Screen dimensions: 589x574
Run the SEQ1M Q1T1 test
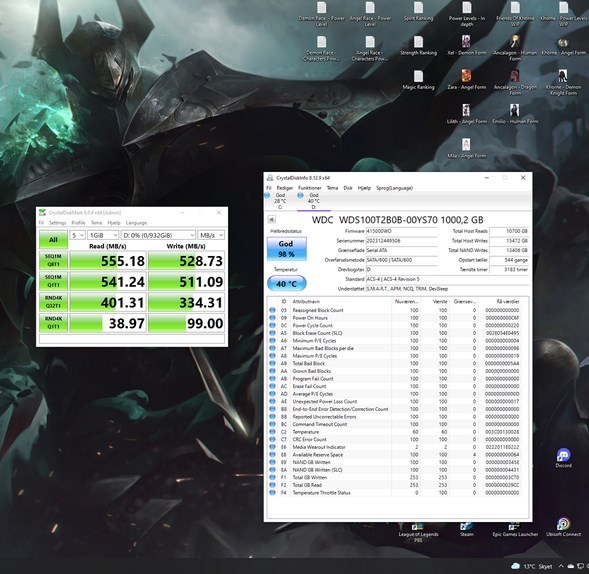point(53,281)
